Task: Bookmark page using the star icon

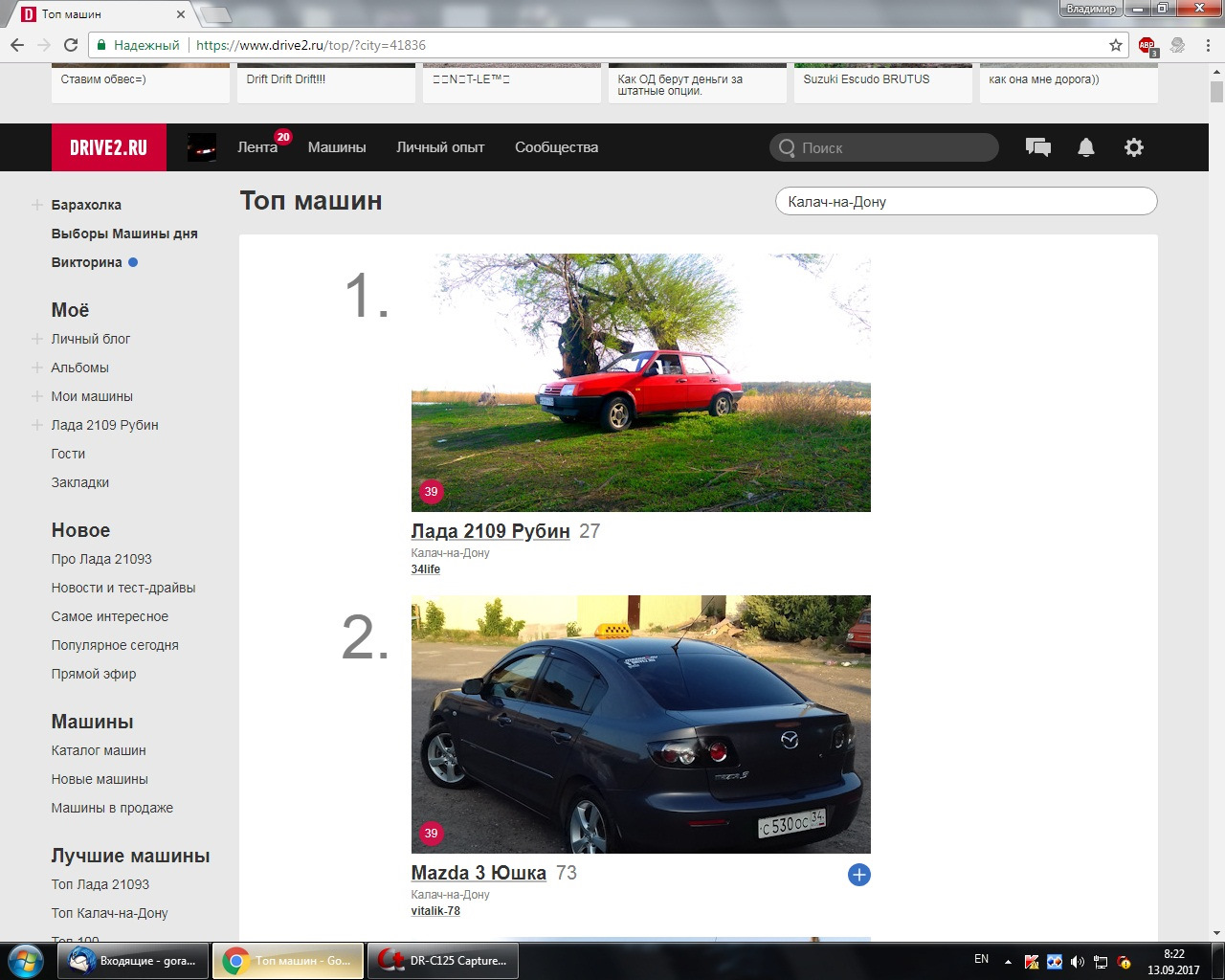Action: tap(1116, 45)
